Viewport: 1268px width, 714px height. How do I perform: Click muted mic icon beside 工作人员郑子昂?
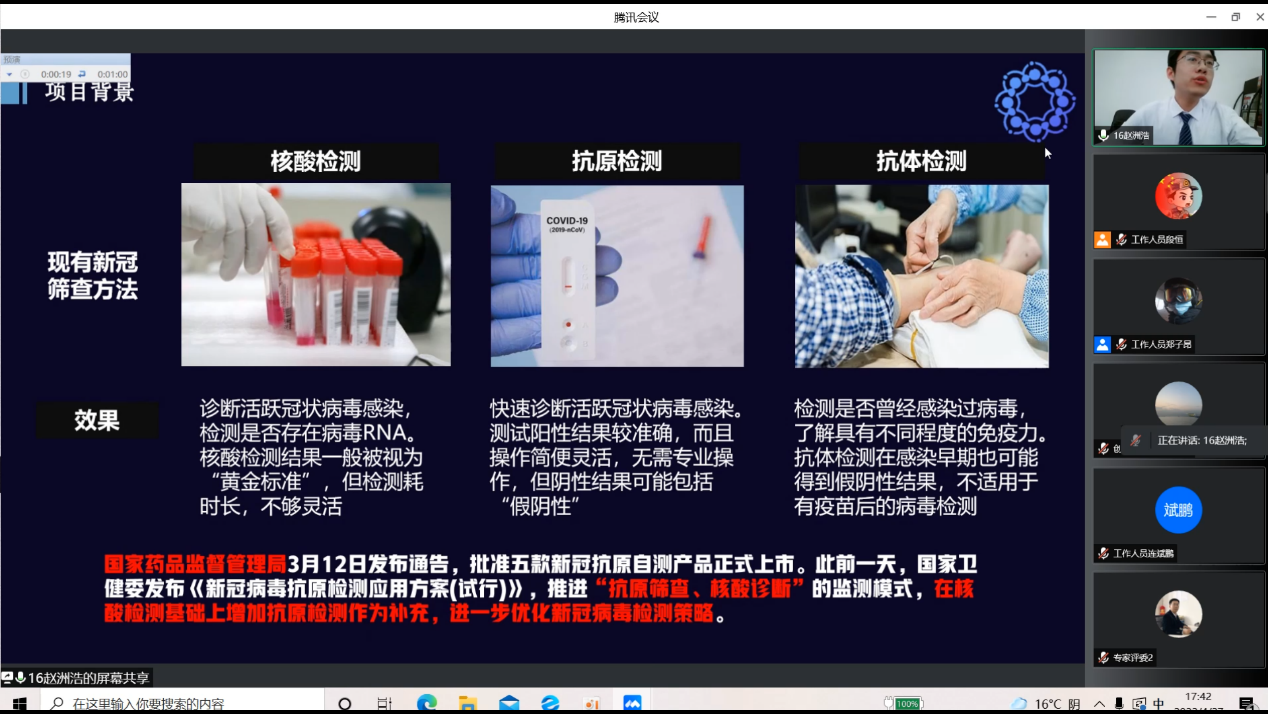tap(1121, 345)
